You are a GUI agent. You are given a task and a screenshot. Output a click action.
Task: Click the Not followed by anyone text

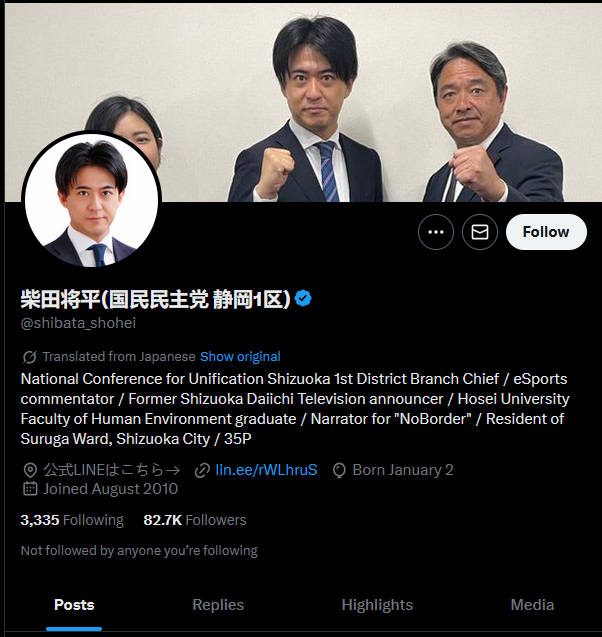click(139, 551)
